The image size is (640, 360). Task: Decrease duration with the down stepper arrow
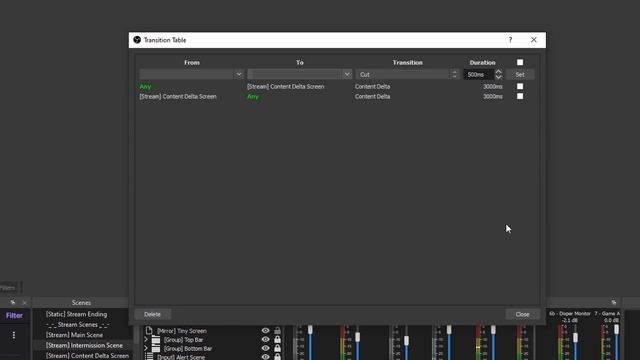[x=498, y=77]
